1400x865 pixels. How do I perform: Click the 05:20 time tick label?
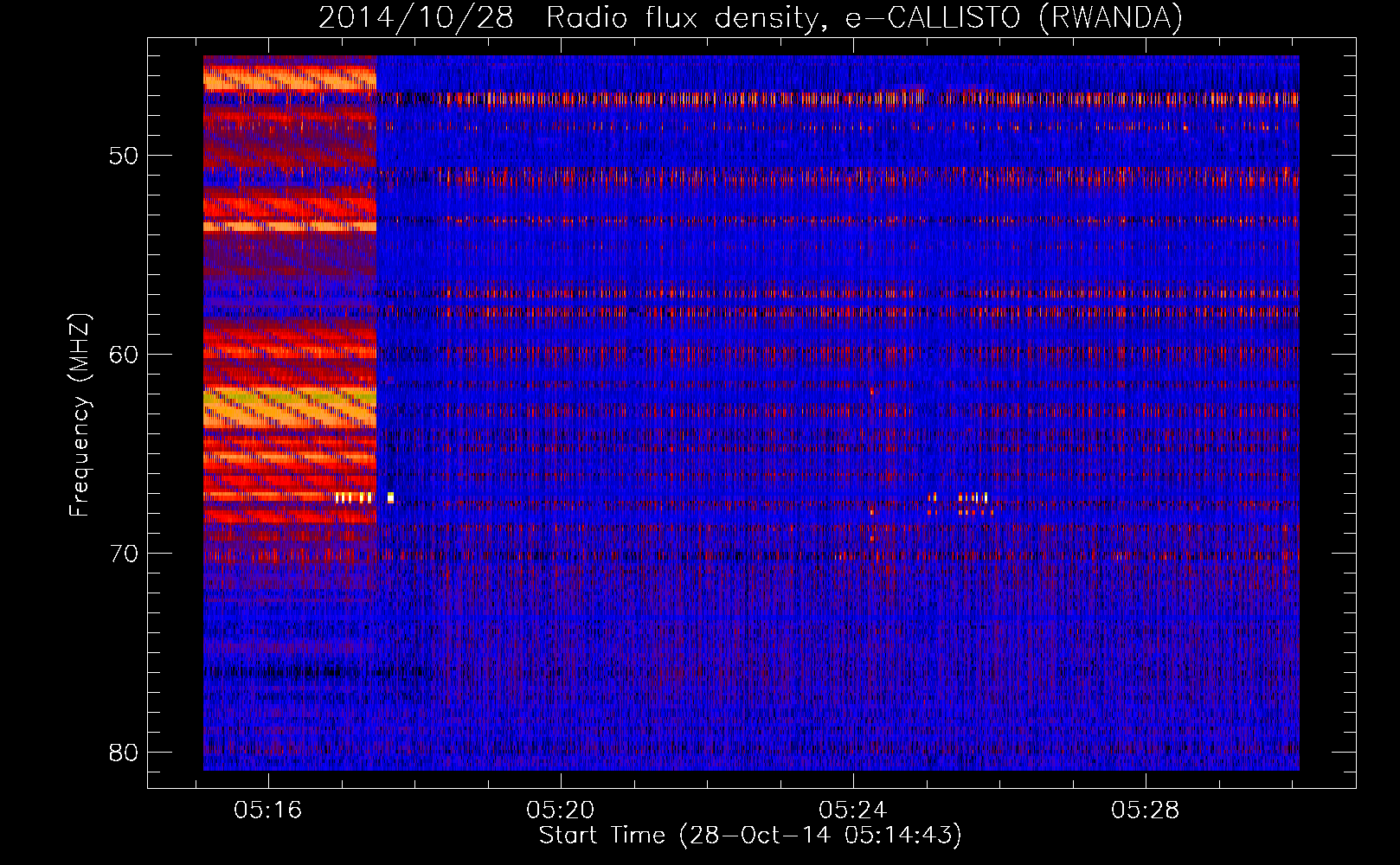561,811
